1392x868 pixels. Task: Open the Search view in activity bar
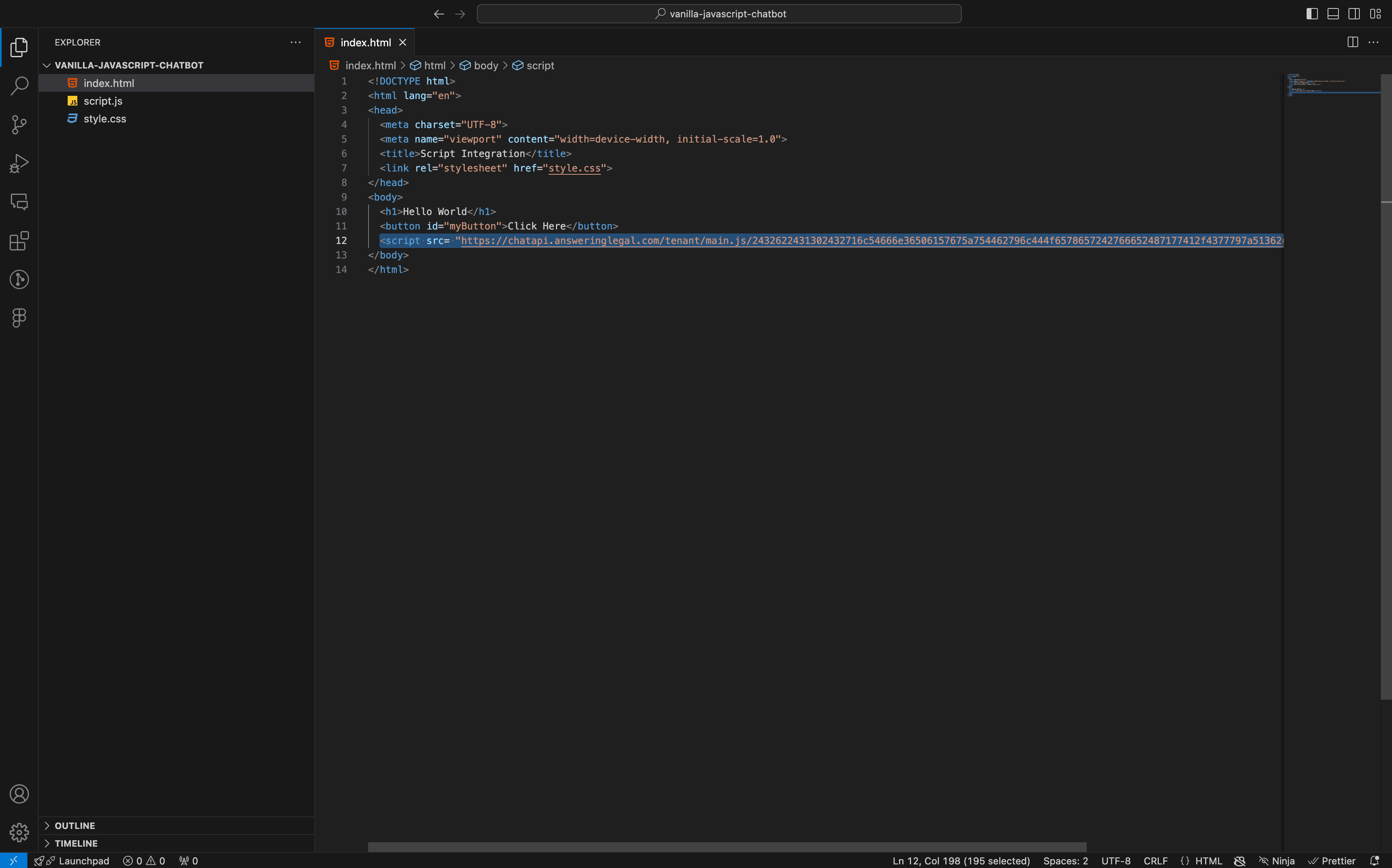pyautogui.click(x=19, y=86)
